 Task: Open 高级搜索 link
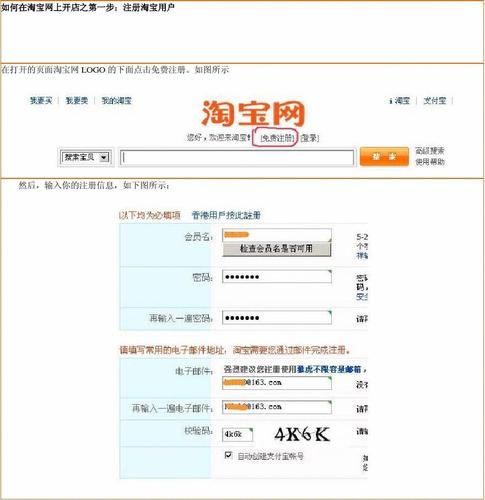click(x=430, y=151)
